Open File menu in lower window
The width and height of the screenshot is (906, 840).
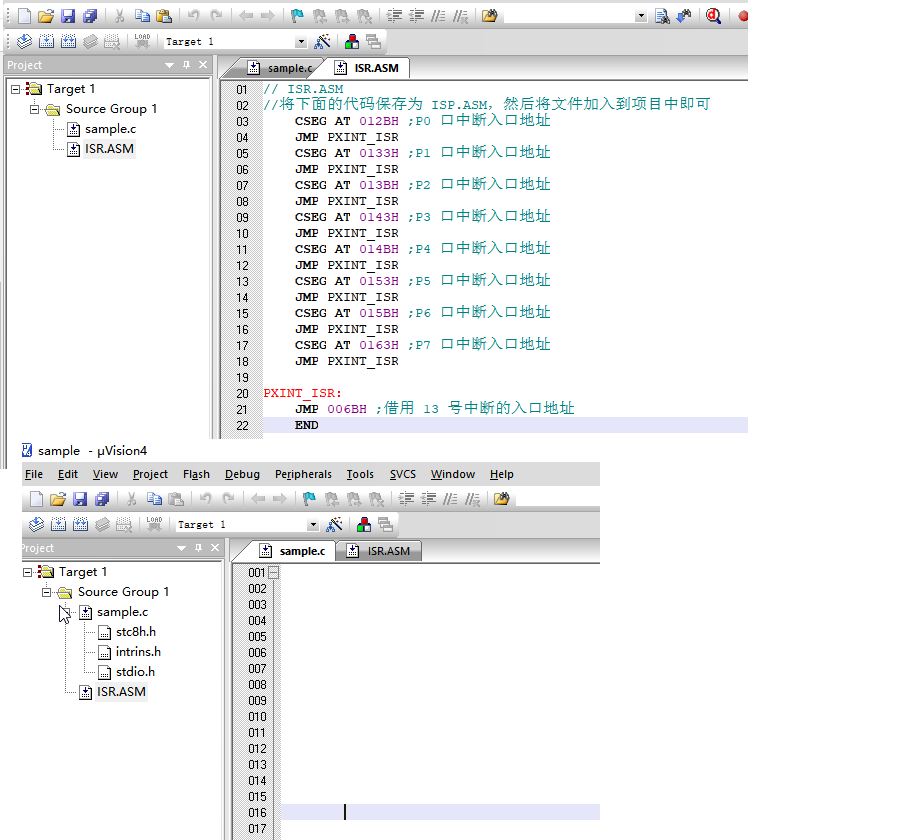tap(34, 474)
